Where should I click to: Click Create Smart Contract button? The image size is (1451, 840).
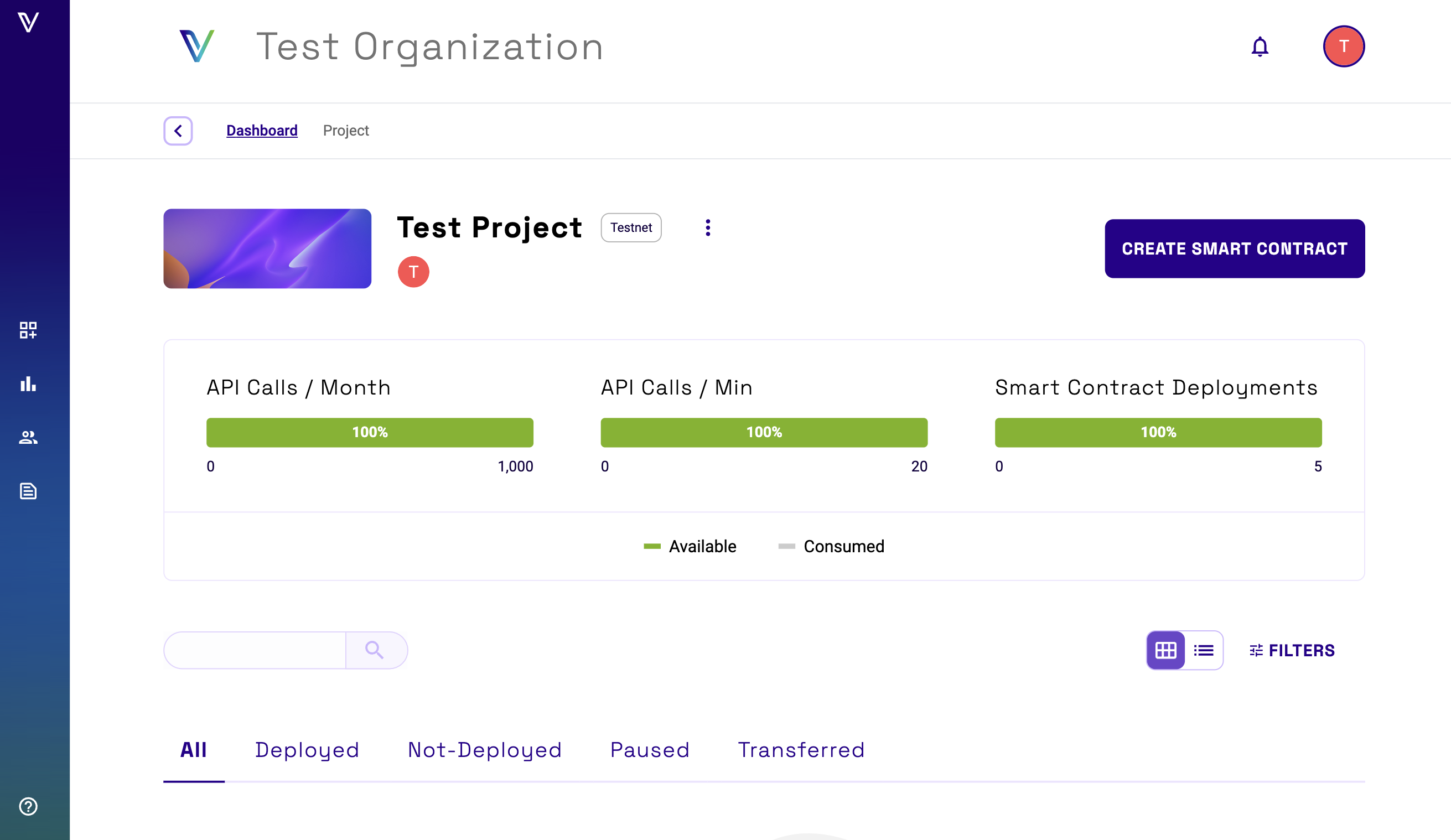tap(1234, 248)
